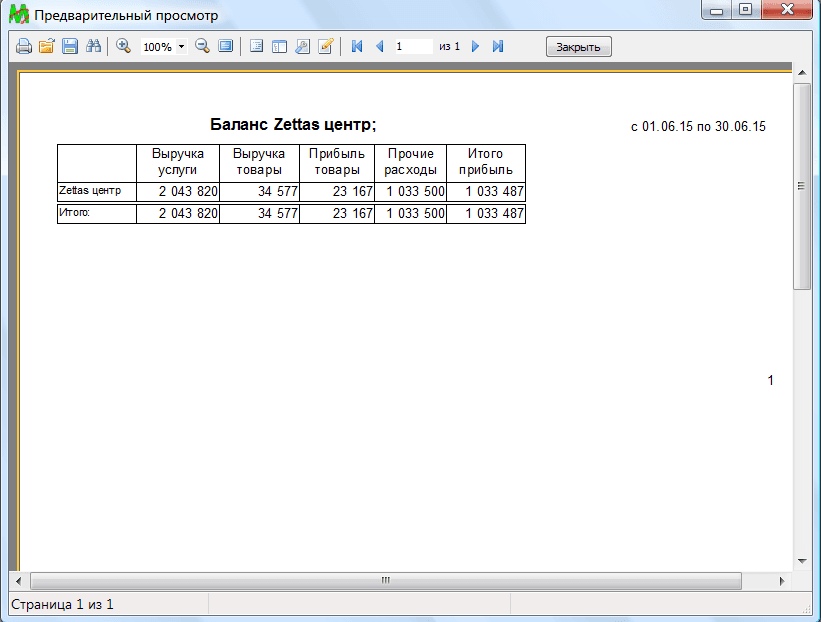Minimize the Предварительный просмотр window
This screenshot has height=622, width=821.
click(x=717, y=9)
